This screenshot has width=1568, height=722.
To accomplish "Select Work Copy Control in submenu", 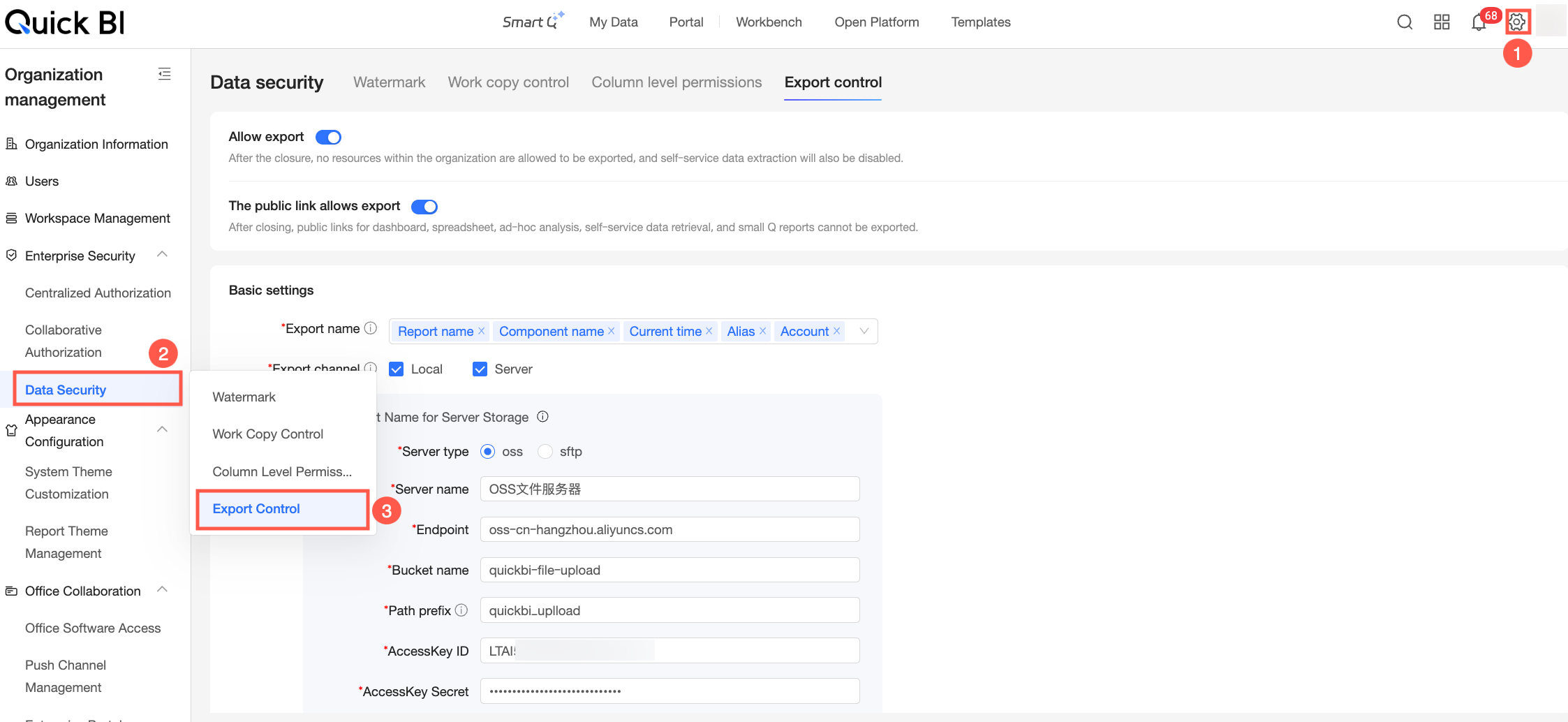I will [268, 434].
